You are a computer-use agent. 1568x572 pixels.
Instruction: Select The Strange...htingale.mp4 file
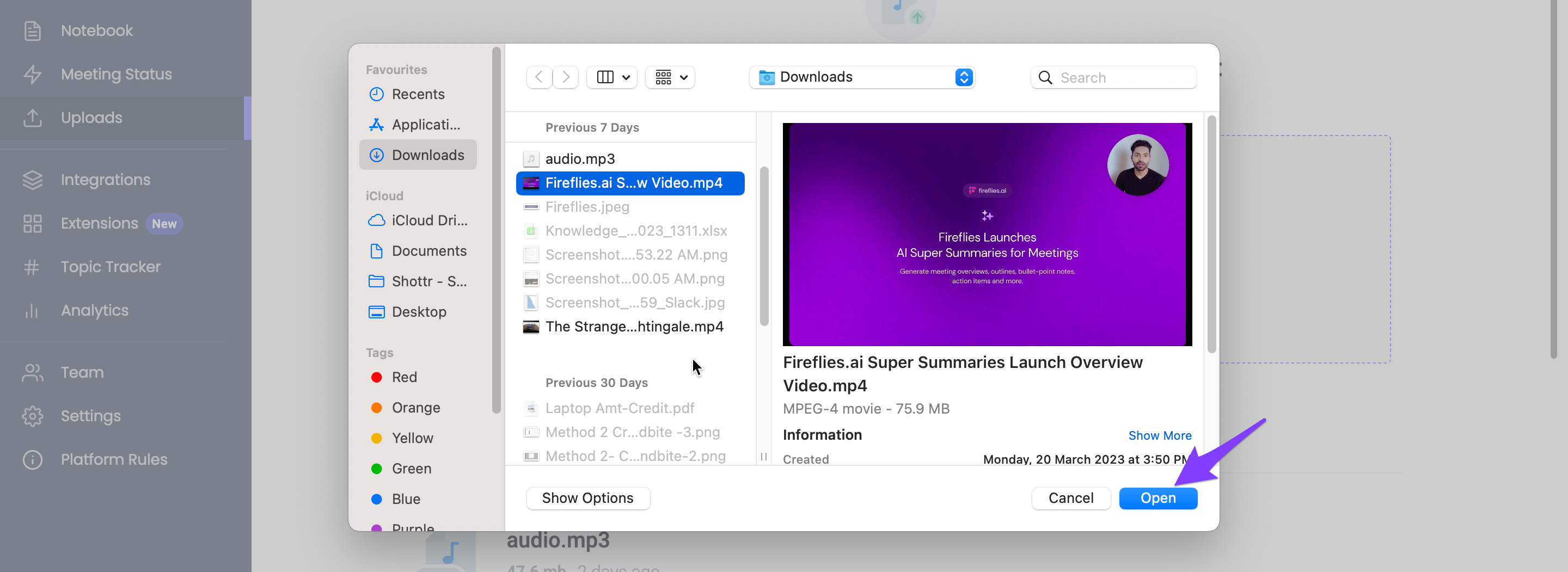630,327
